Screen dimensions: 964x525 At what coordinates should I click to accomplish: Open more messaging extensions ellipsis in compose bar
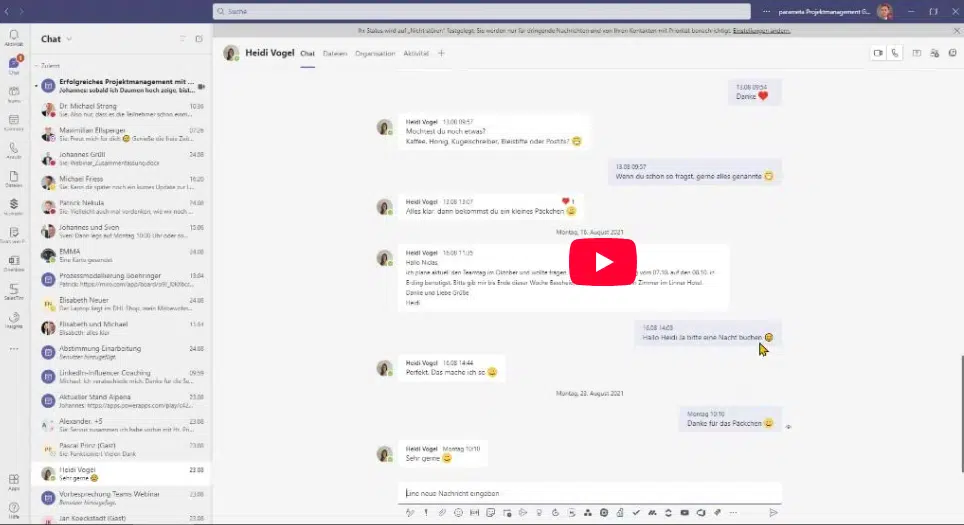click(733, 513)
